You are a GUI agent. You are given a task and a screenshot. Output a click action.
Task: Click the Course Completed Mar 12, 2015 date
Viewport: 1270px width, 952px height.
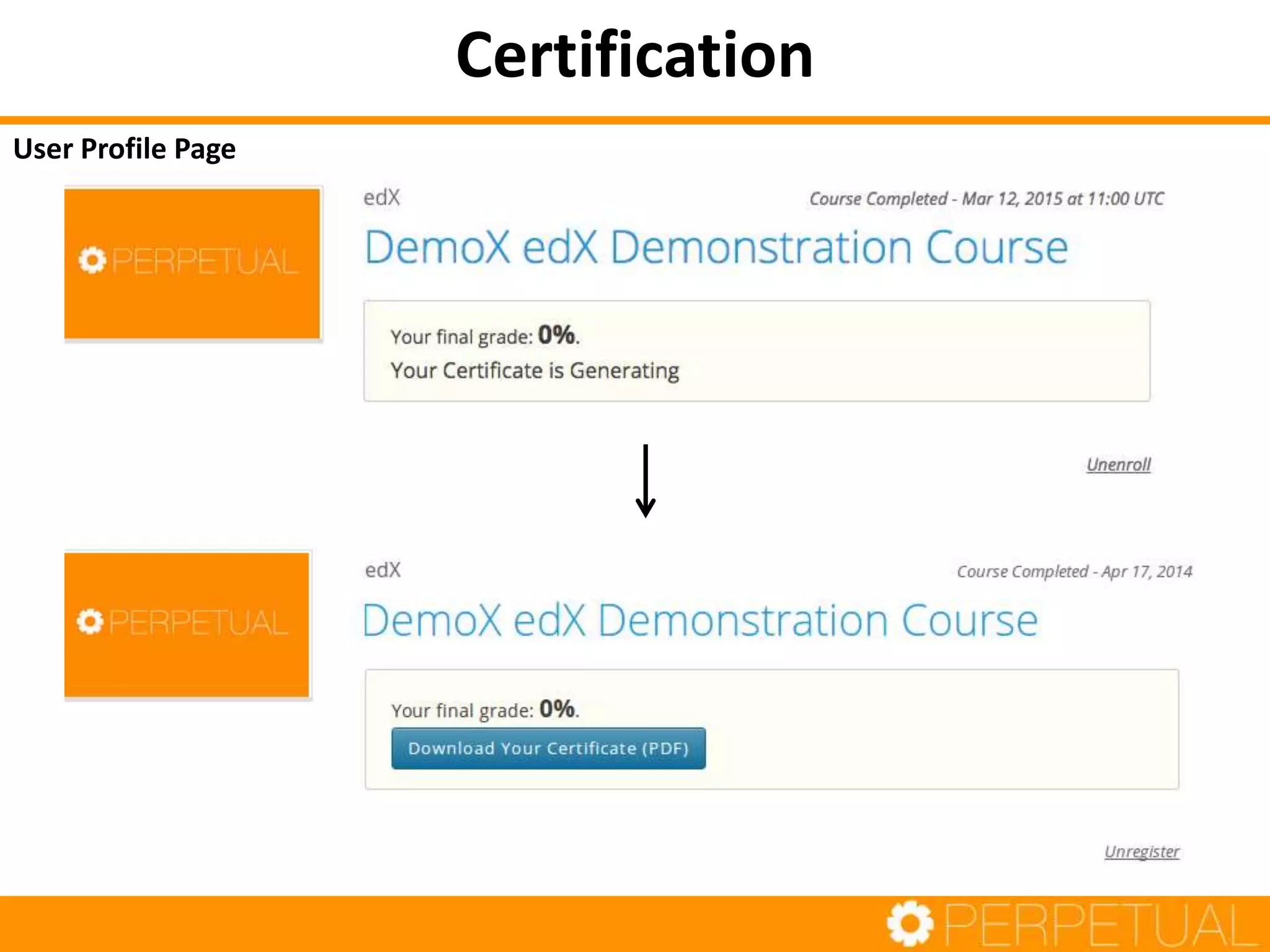coord(986,199)
